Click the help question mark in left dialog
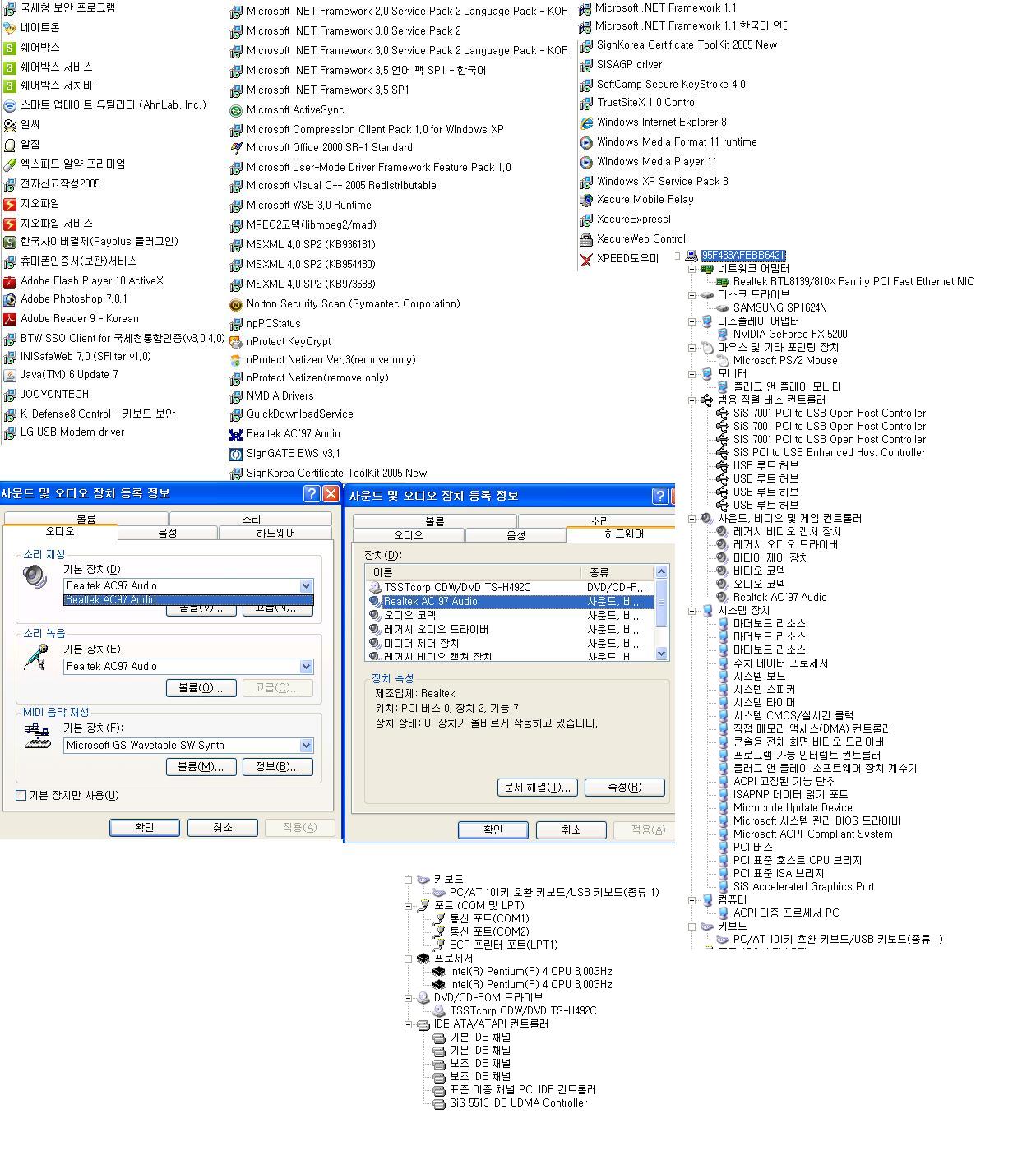The width and height of the screenshot is (1036, 1160). (x=312, y=494)
